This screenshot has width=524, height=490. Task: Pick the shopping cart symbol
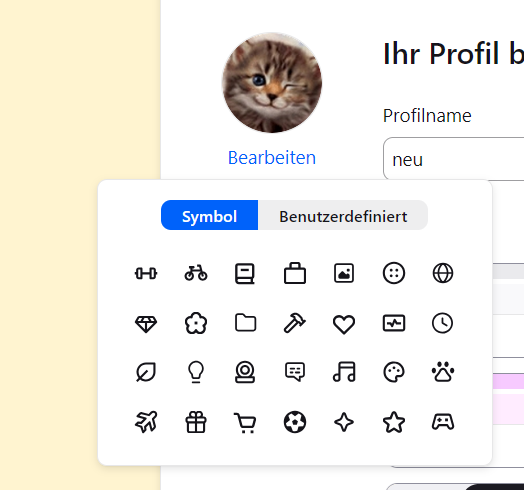pyautogui.click(x=245, y=423)
